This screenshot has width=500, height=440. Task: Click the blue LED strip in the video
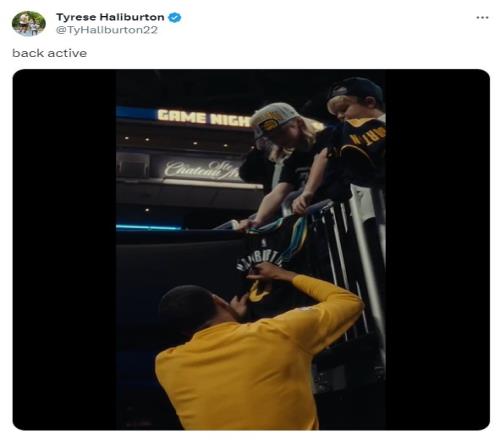click(x=148, y=227)
